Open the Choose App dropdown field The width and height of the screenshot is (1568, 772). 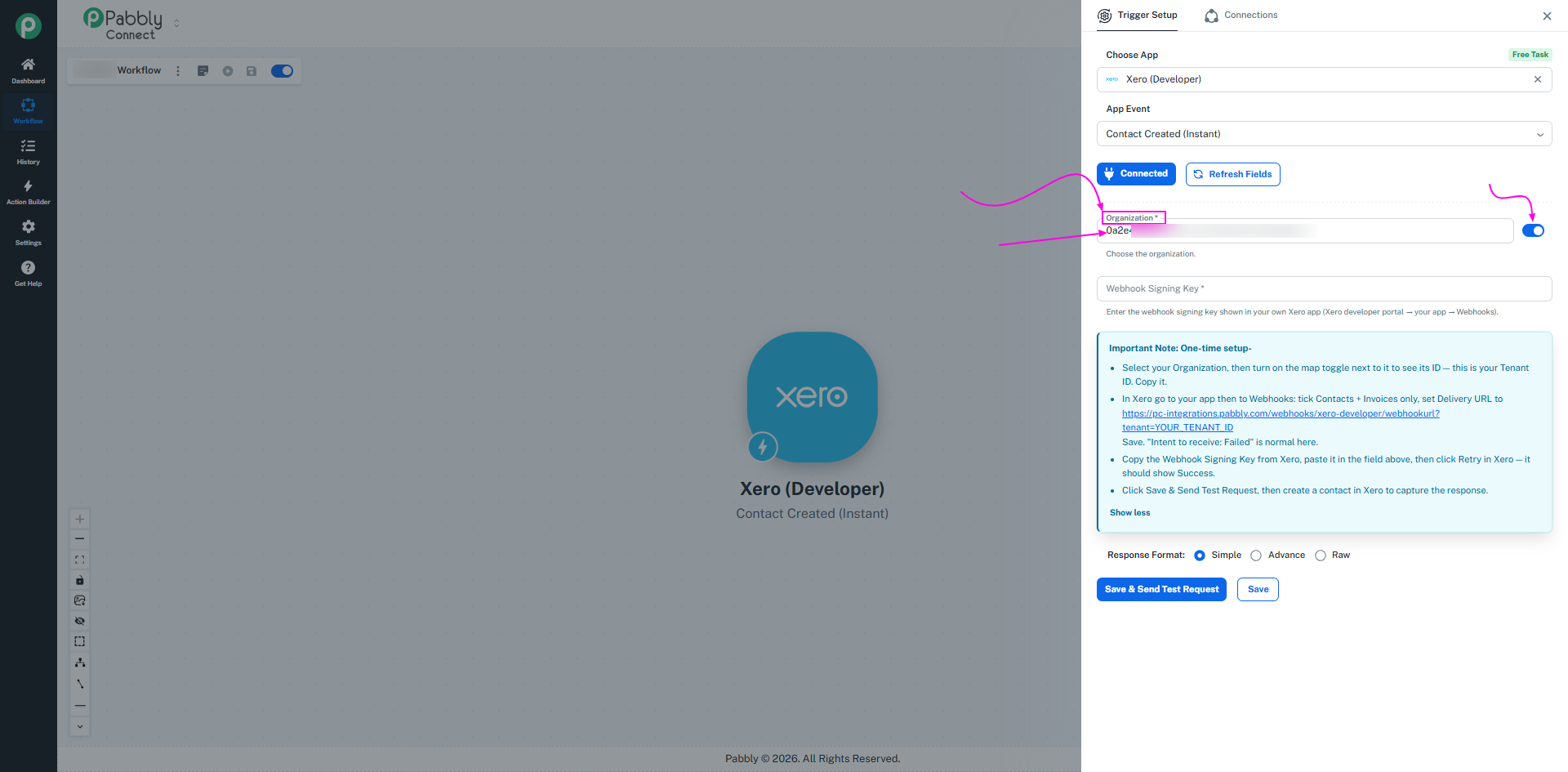coord(1324,79)
